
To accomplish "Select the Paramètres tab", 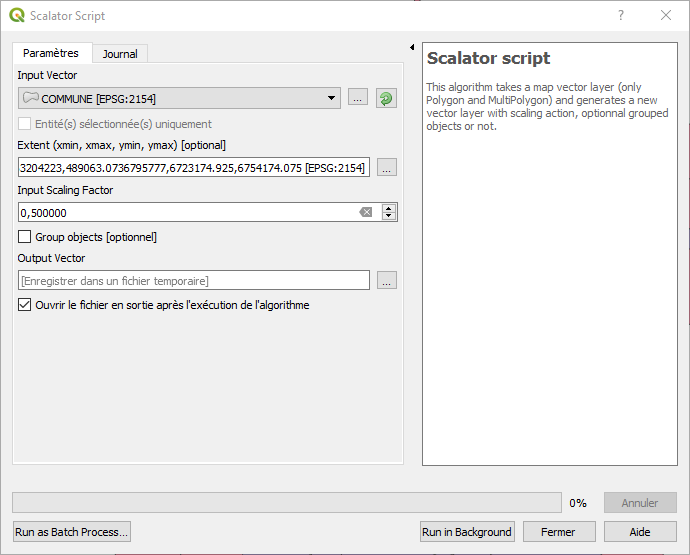I will 51,53.
